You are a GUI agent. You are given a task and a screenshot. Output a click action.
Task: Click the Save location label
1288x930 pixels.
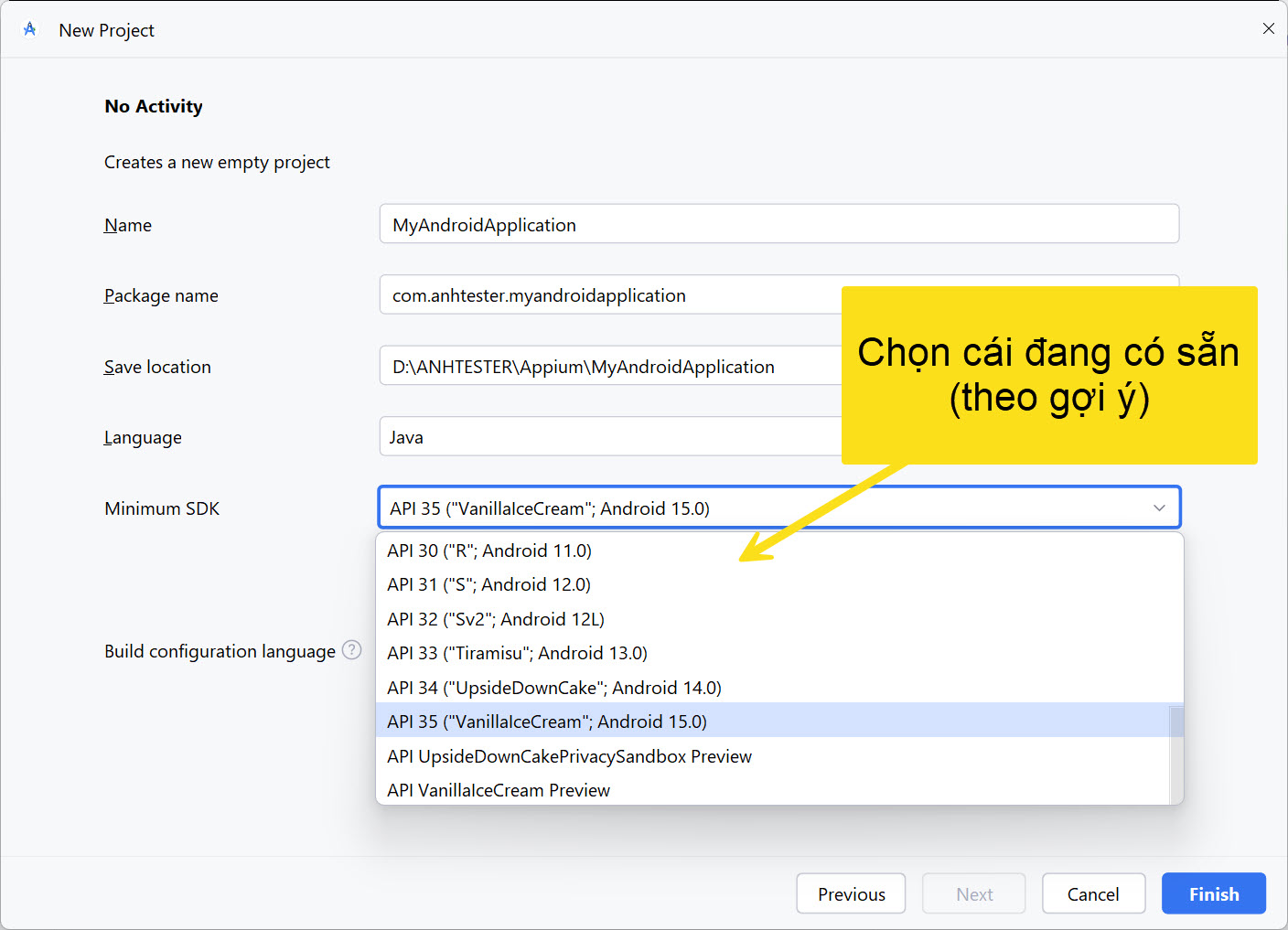(x=157, y=367)
